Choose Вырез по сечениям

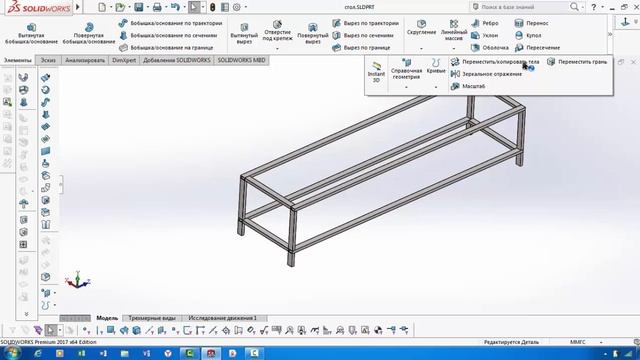[363, 36]
